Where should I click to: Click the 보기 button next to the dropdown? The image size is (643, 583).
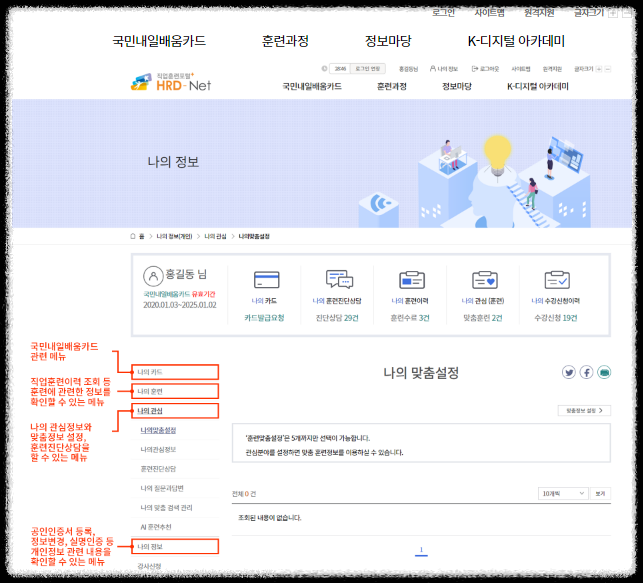point(600,493)
